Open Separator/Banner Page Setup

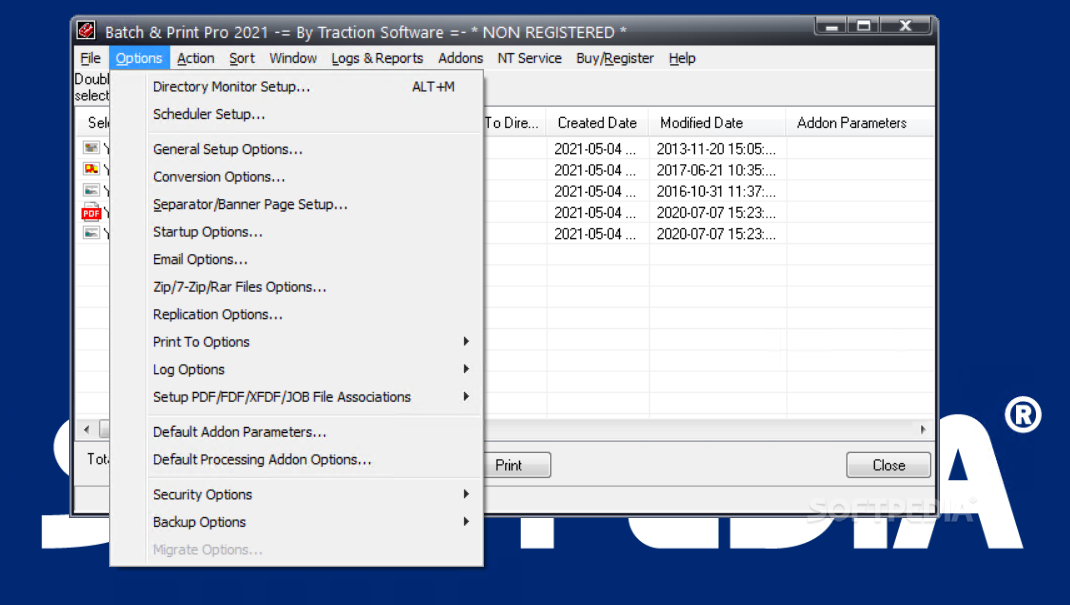click(x=296, y=204)
